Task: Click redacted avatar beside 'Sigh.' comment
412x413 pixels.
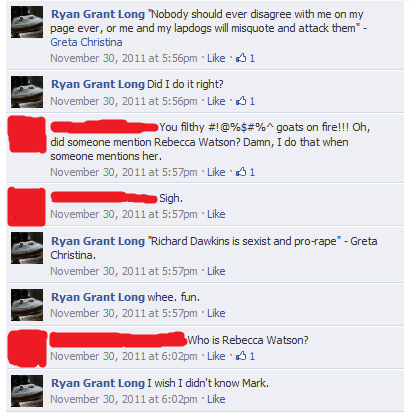Action: 26,207
